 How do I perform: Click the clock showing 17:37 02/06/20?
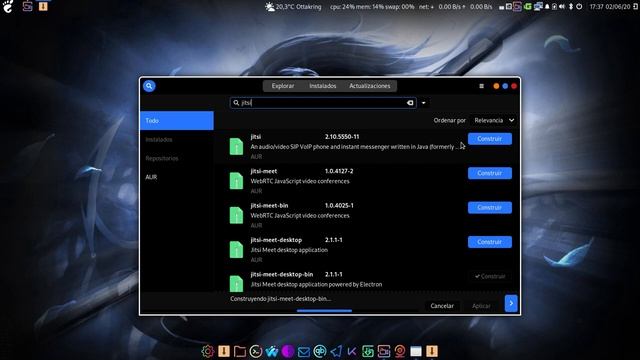(x=610, y=7)
